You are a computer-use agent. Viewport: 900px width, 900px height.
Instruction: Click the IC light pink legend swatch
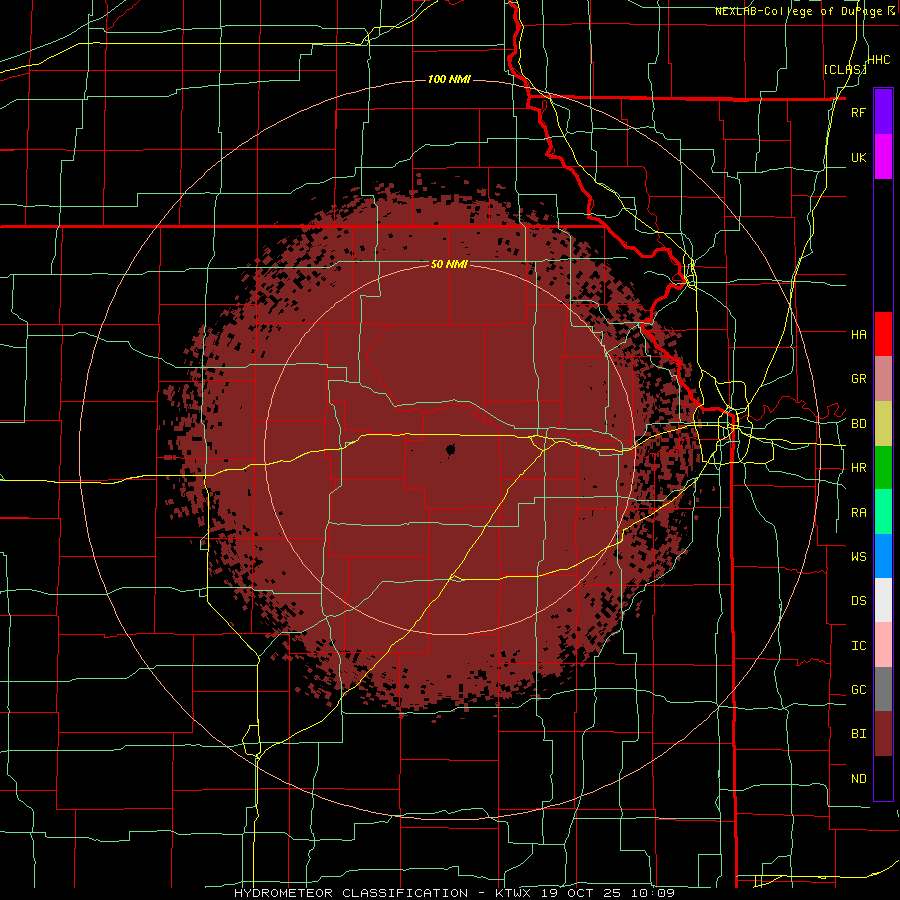coord(883,645)
